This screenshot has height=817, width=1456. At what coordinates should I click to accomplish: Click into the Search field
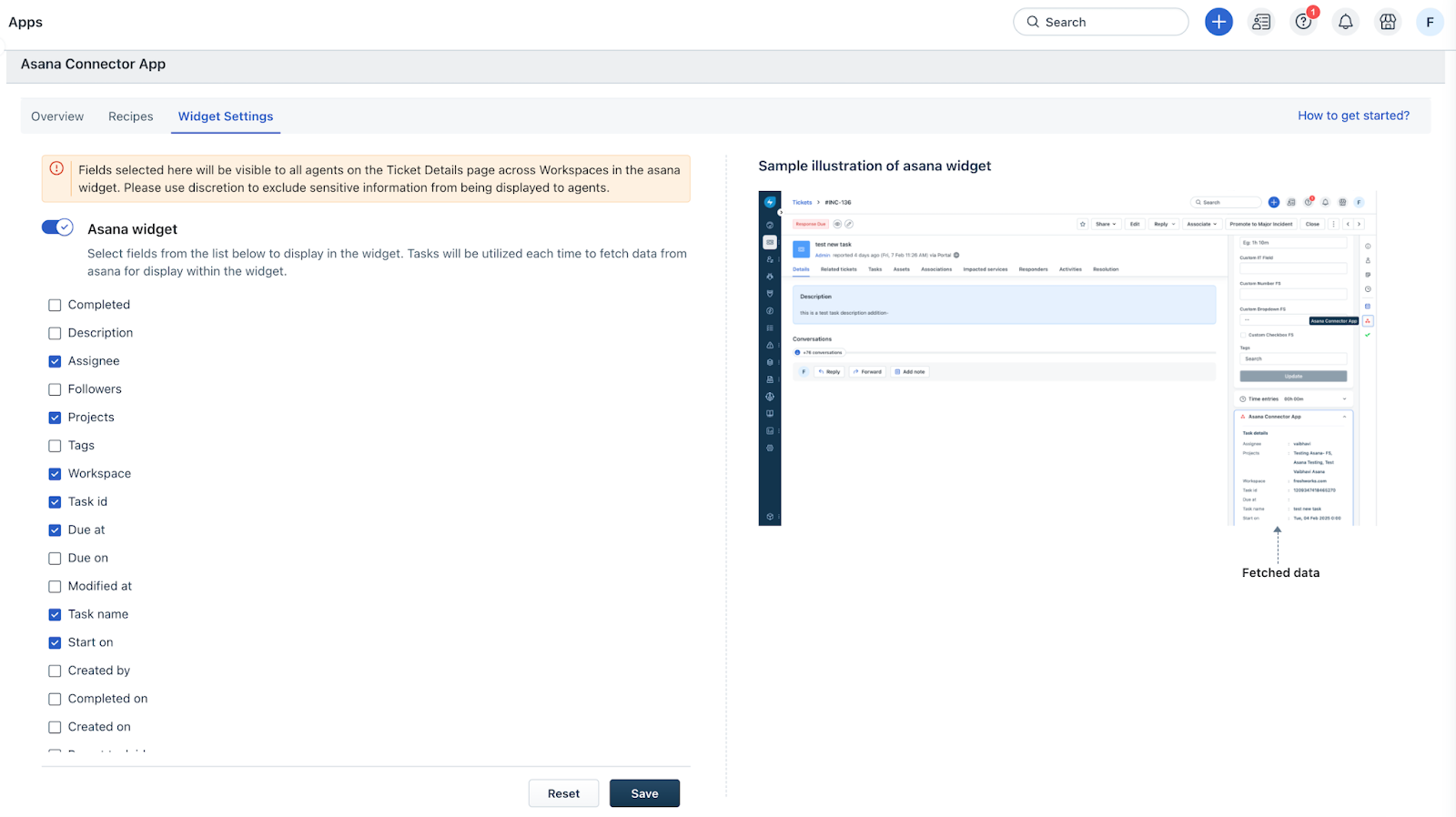click(1100, 22)
